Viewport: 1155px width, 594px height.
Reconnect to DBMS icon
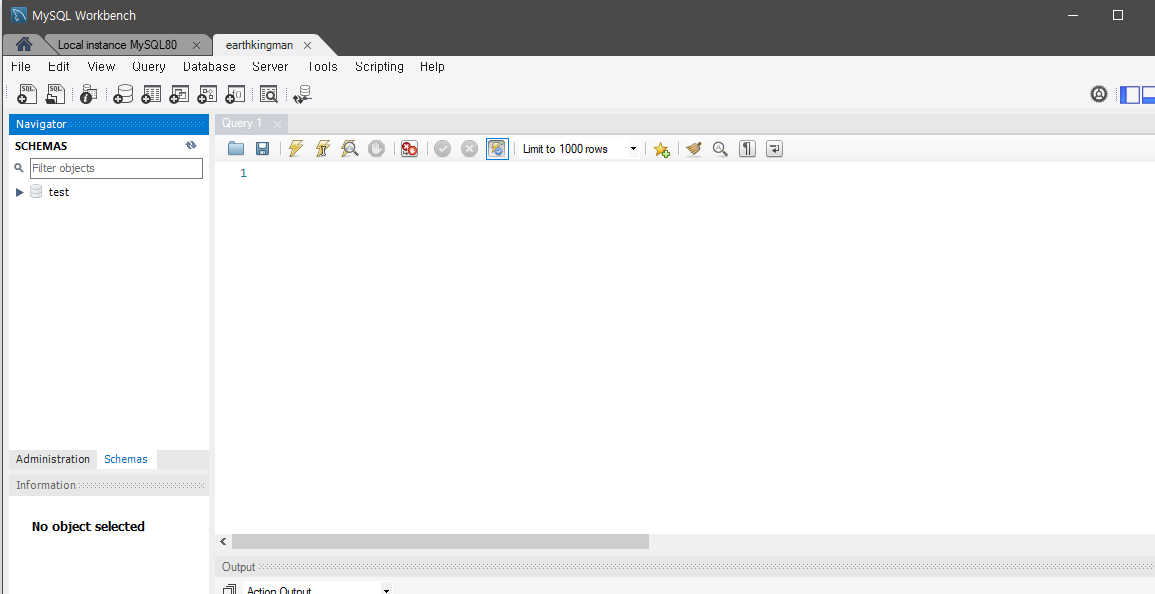[x=303, y=94]
